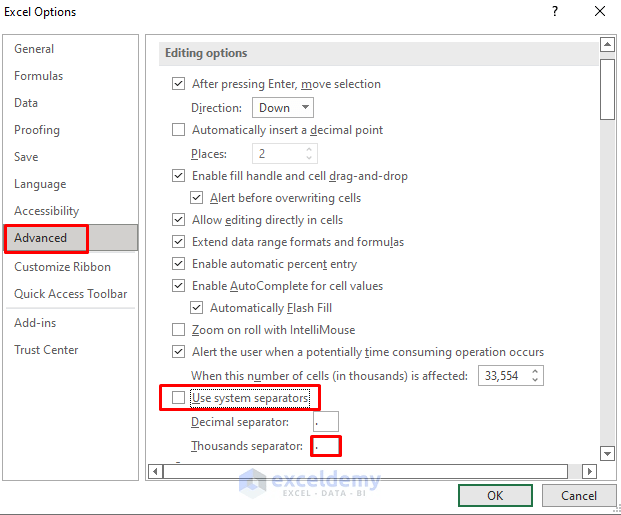Click the Thousands separator input box
The image size is (621, 515).
[326, 446]
